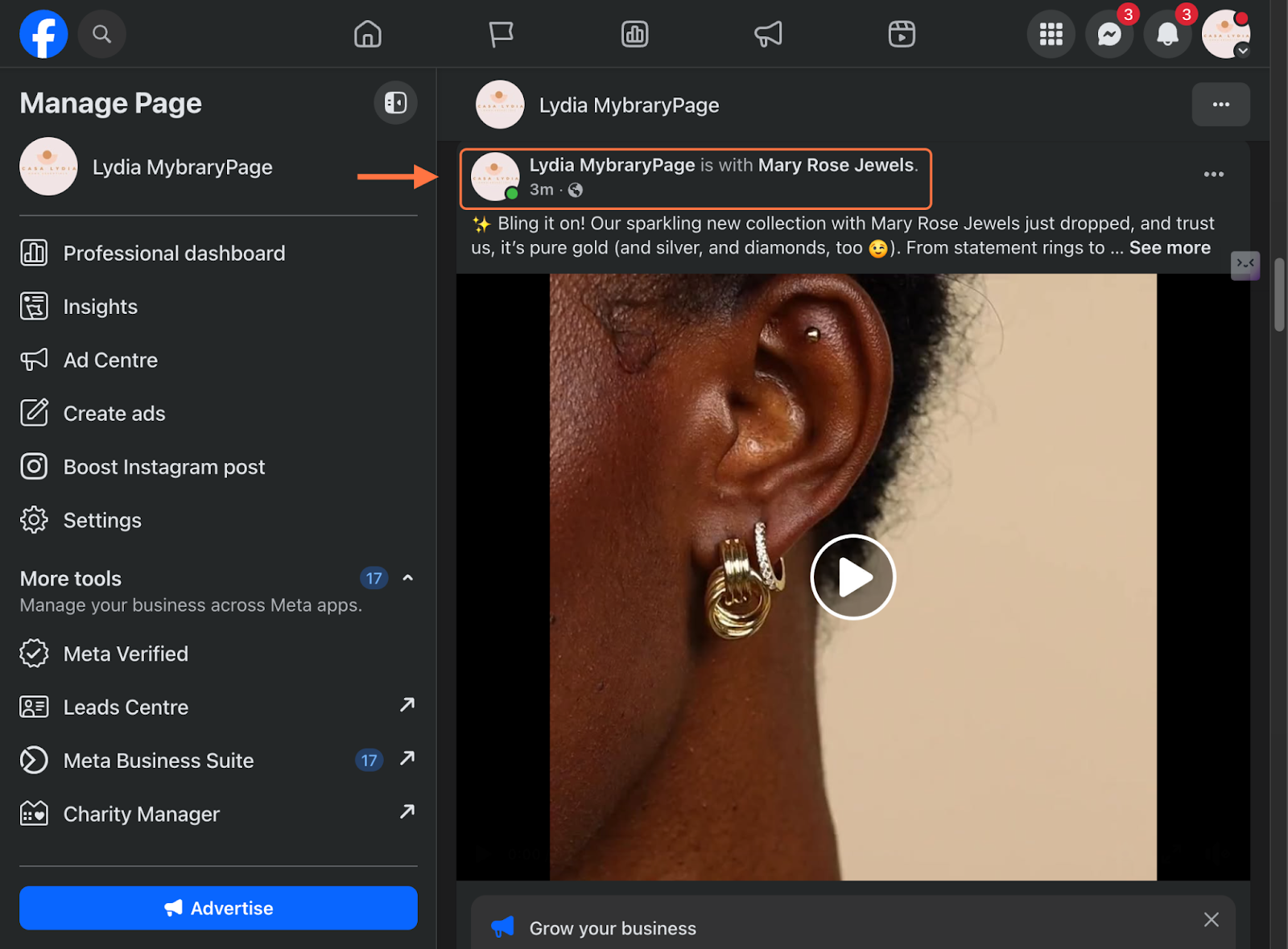The height and width of the screenshot is (949, 1288).
Task: Open post options three-dot menu
Action: (x=1213, y=175)
